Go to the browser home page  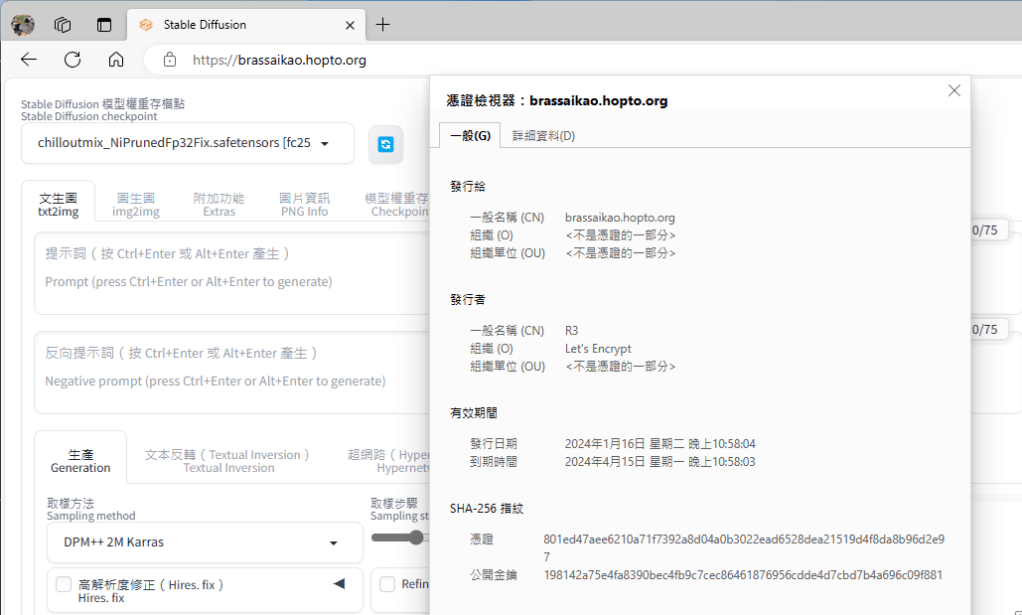pyautogui.click(x=116, y=60)
